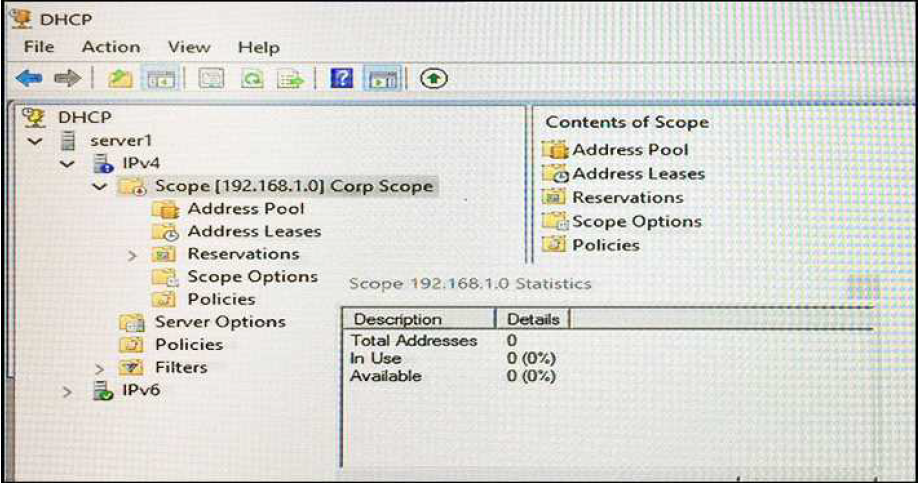This screenshot has width=918, height=483.
Task: Click Address Leases clock icon in tree
Action: pos(165,232)
